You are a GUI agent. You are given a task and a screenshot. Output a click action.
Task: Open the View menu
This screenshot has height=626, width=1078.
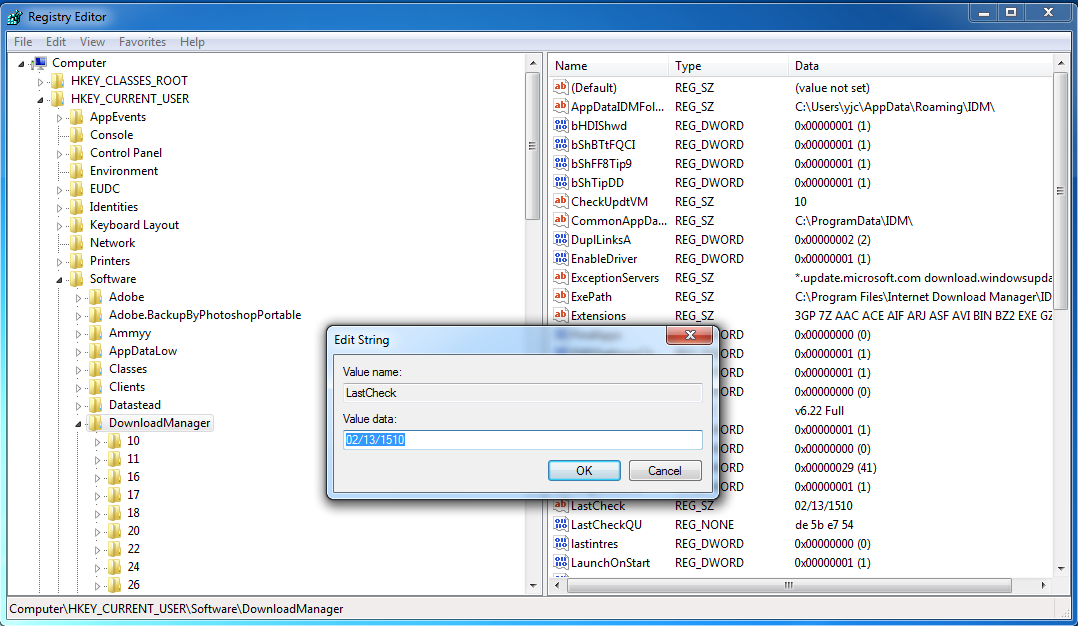(92, 42)
